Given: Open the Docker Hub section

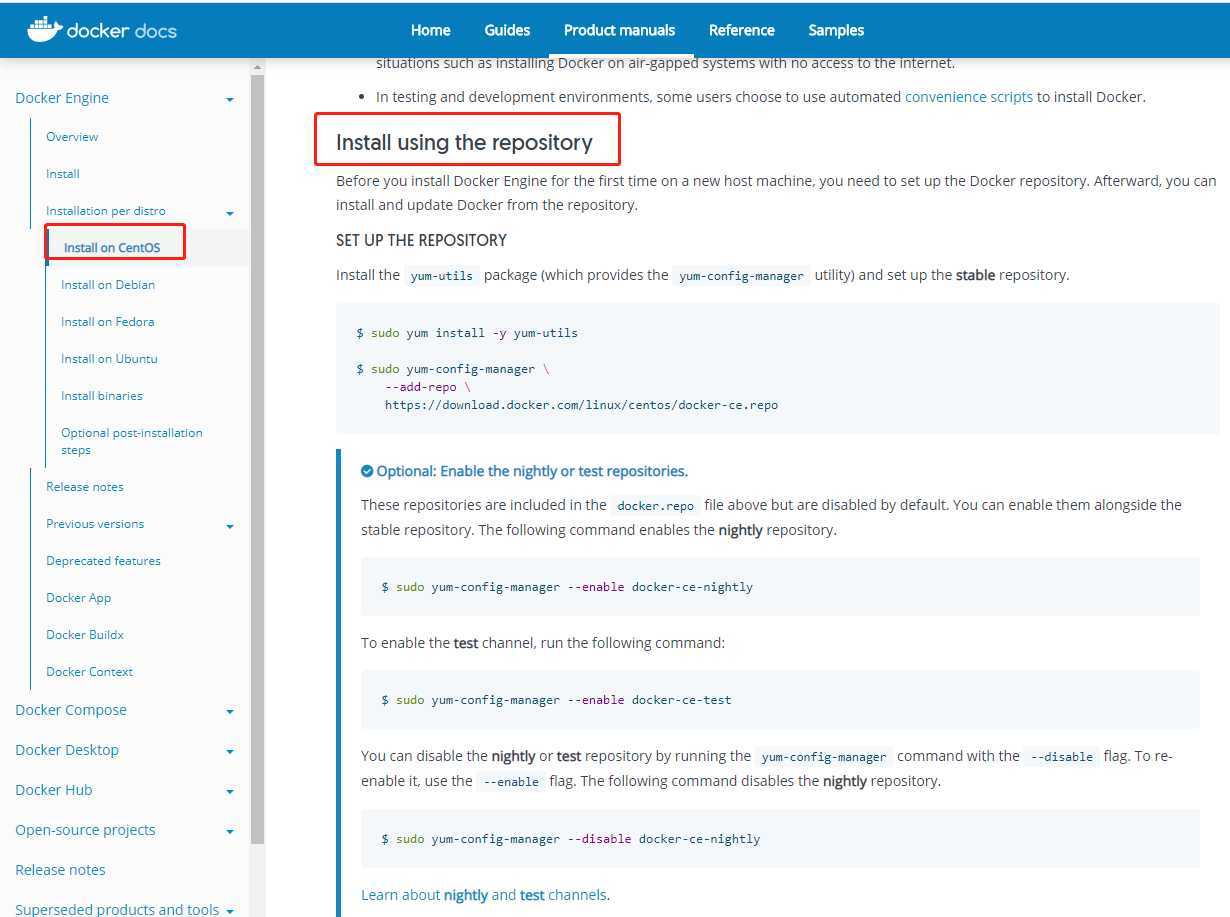Looking at the screenshot, I should tap(54, 790).
